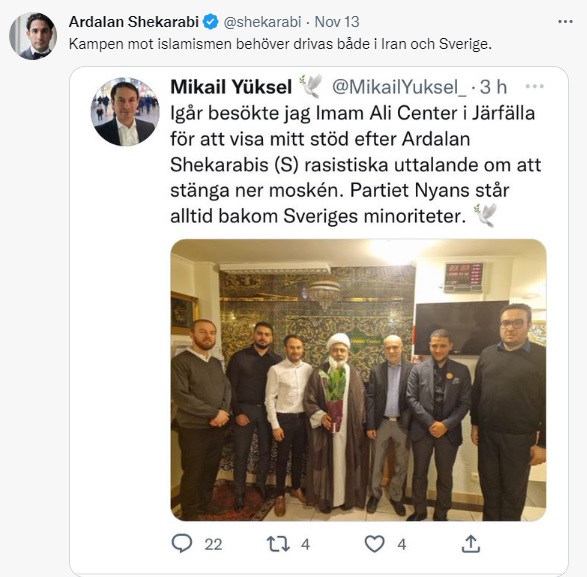Click Ardalan Shekarabi's profile avatar

coord(33,36)
